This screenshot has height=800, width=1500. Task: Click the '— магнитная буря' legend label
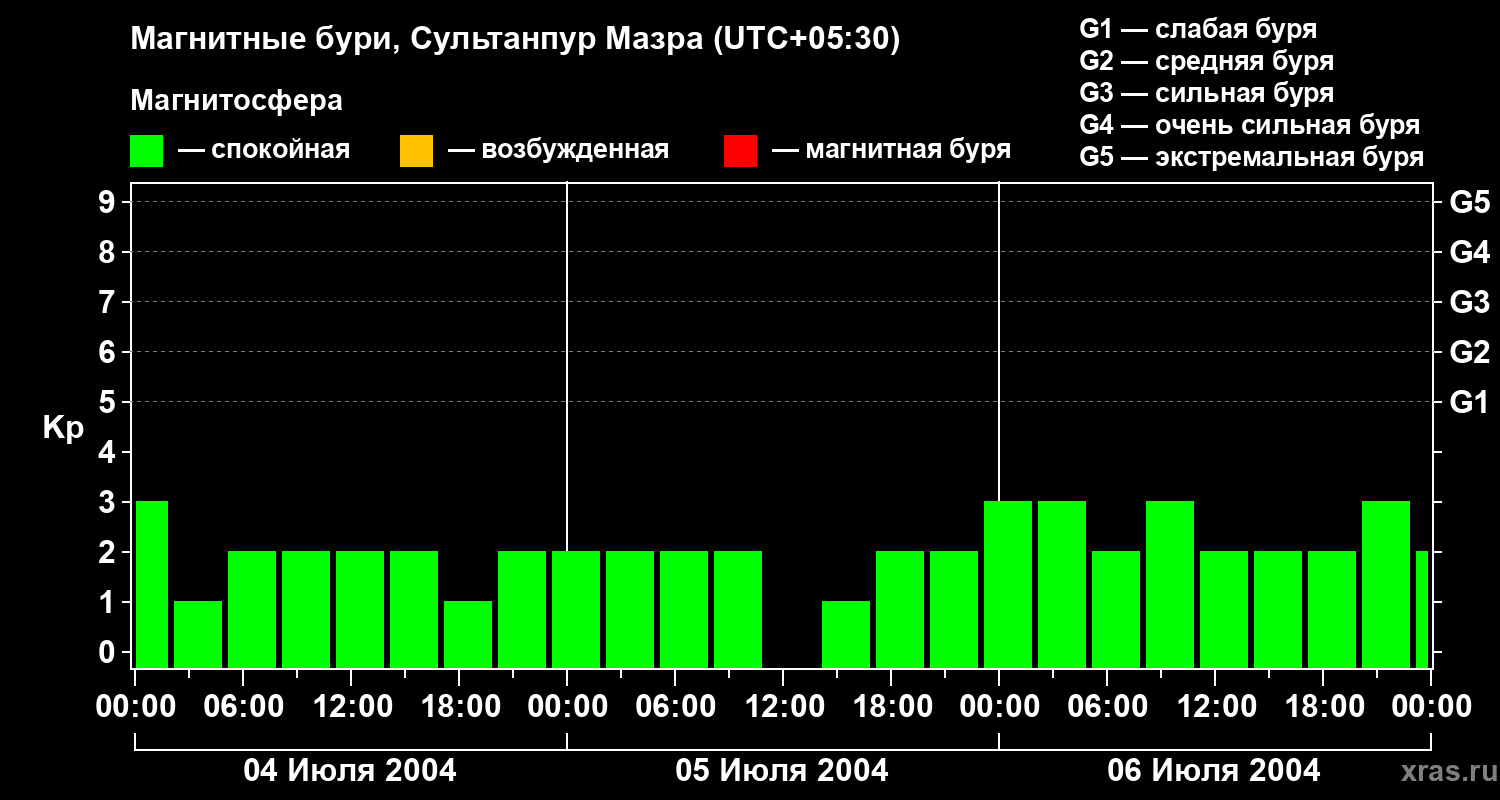coord(891,150)
